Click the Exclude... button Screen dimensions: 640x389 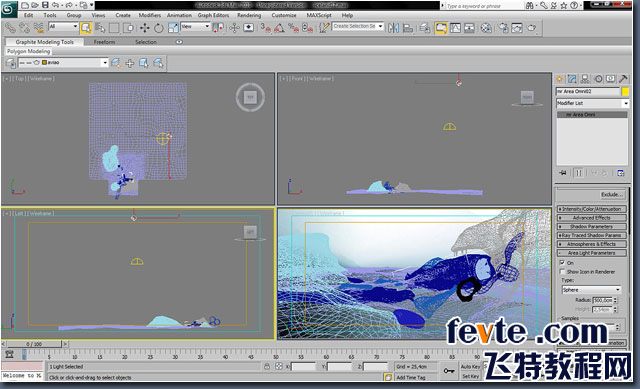[x=612, y=195]
